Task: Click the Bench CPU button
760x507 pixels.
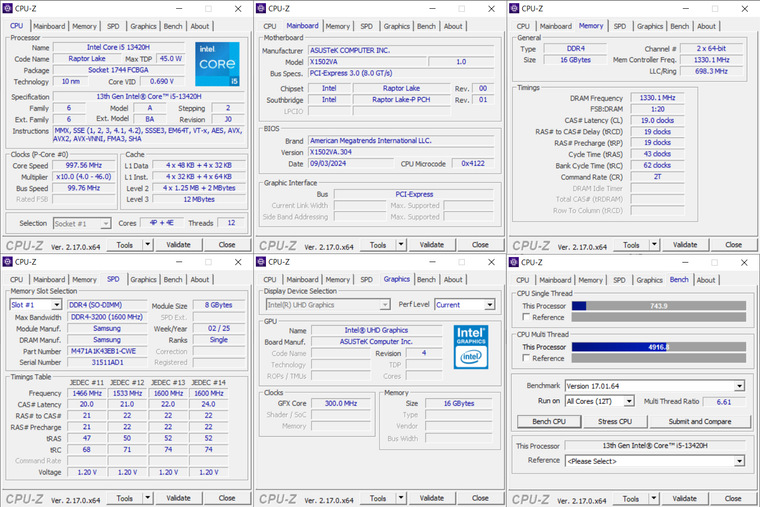Action: (x=549, y=422)
